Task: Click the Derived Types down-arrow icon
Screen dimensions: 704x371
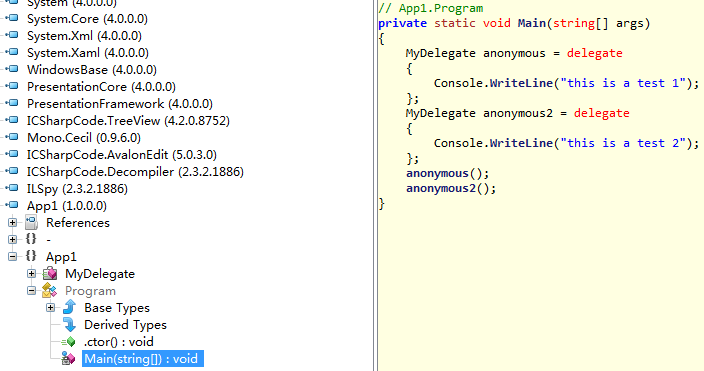Action: coord(70,324)
